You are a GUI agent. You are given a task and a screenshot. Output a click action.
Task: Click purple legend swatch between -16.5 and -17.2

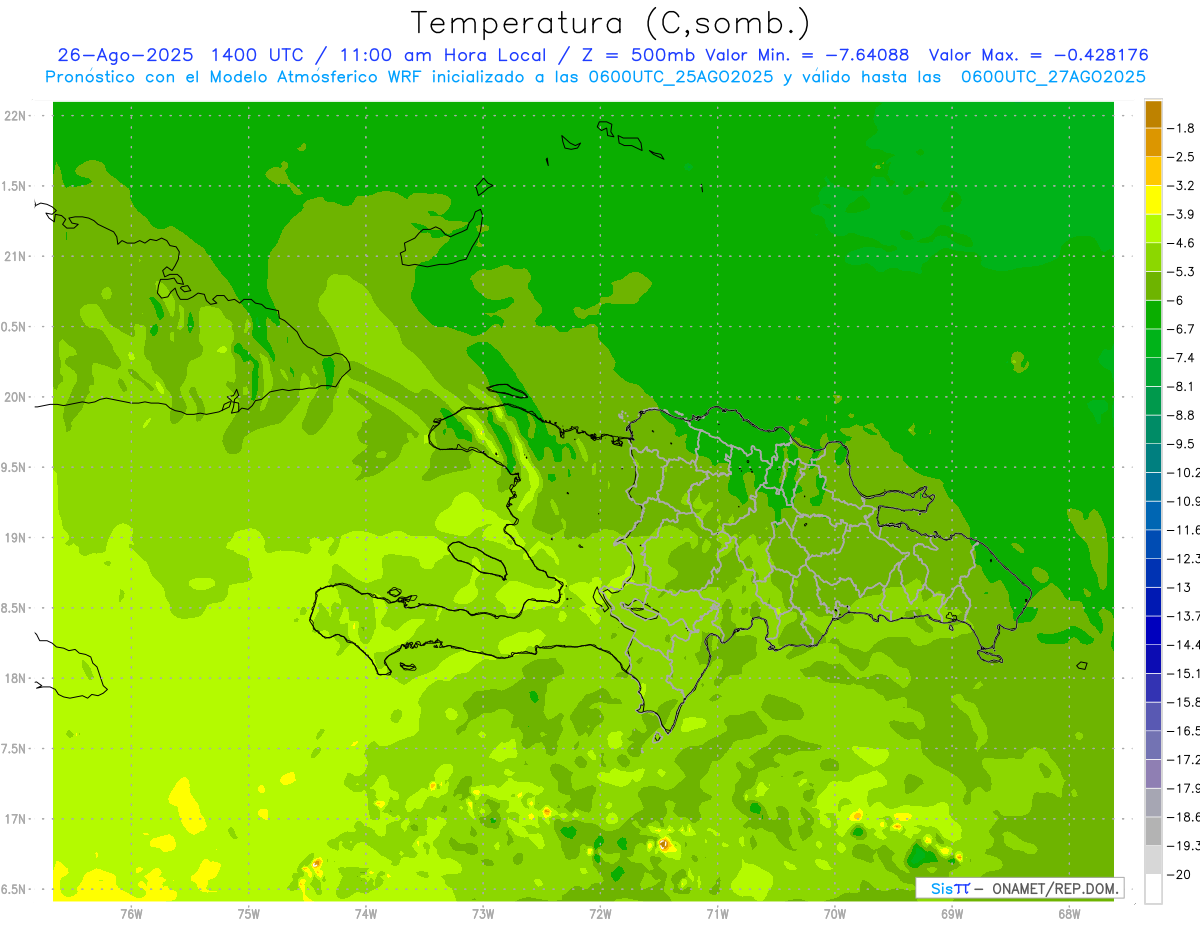[x=1153, y=746]
